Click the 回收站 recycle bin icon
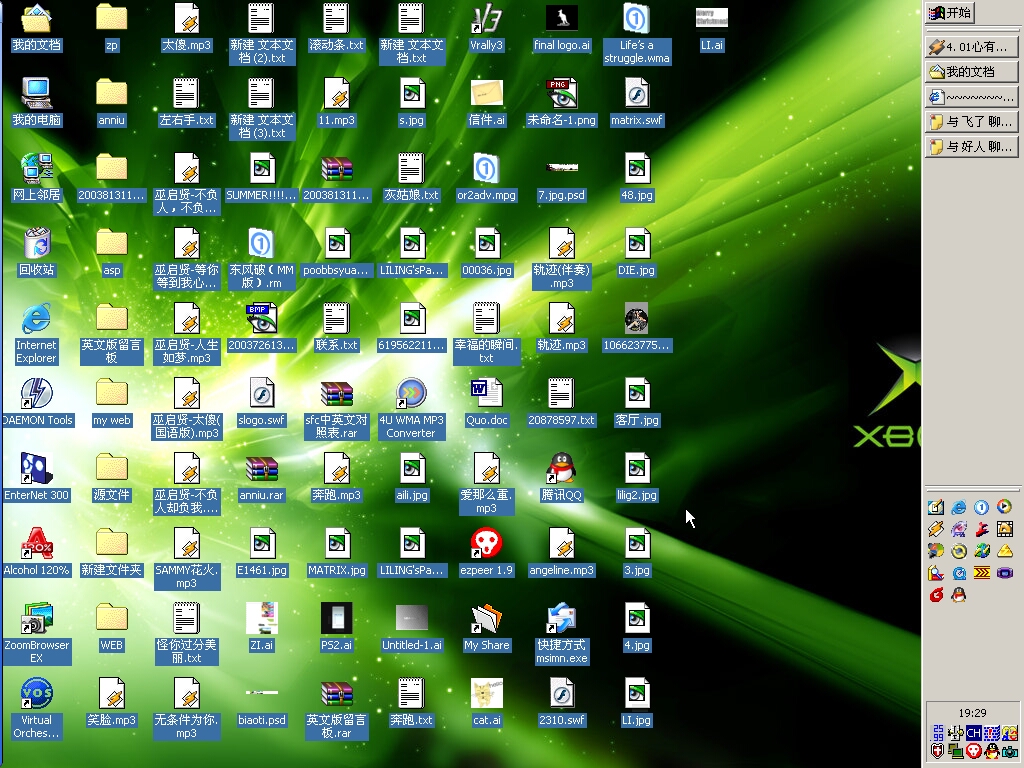The image size is (1024, 768). tap(37, 252)
